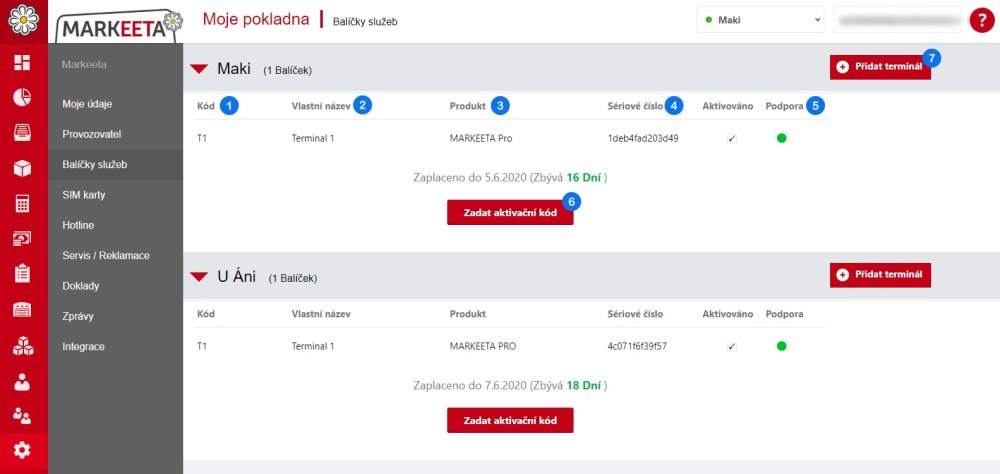Screen dimensions: 1000x474
Task: Open the pie chart statistics icon
Action: [x=22, y=97]
